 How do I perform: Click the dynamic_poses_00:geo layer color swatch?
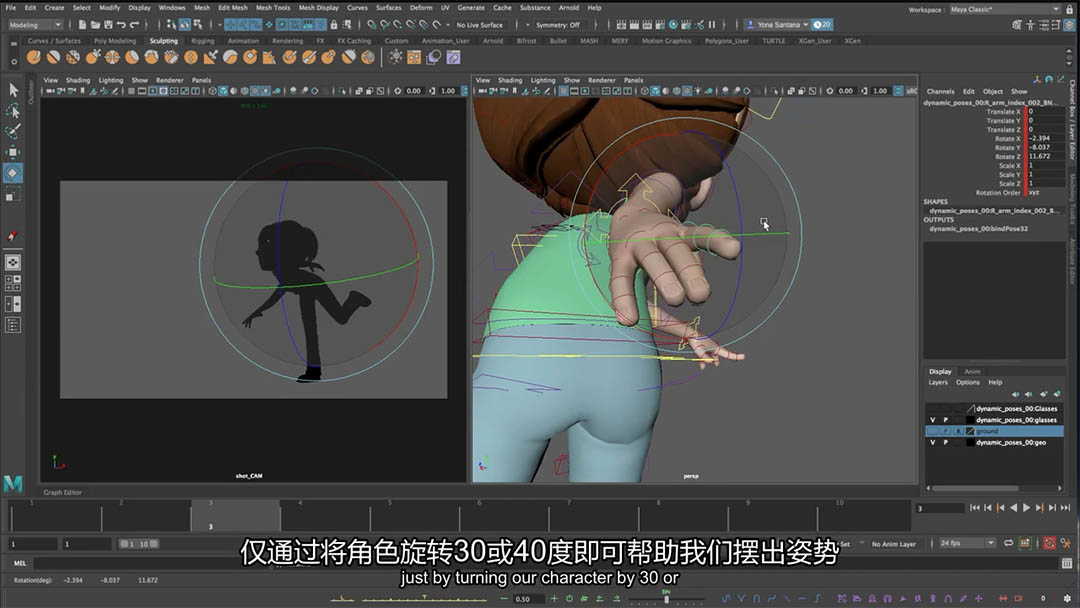point(970,443)
